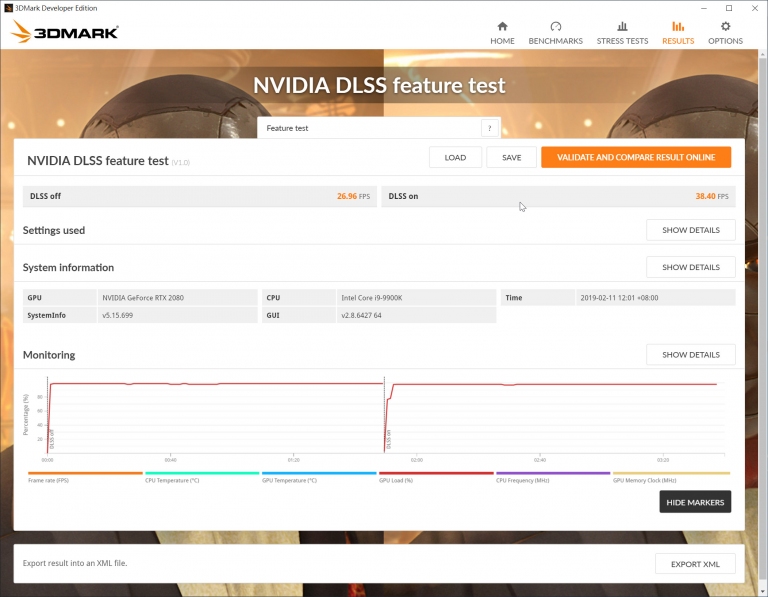Click the DLSS off 26.96 FPS value
This screenshot has height=597, width=768.
[x=353, y=196]
